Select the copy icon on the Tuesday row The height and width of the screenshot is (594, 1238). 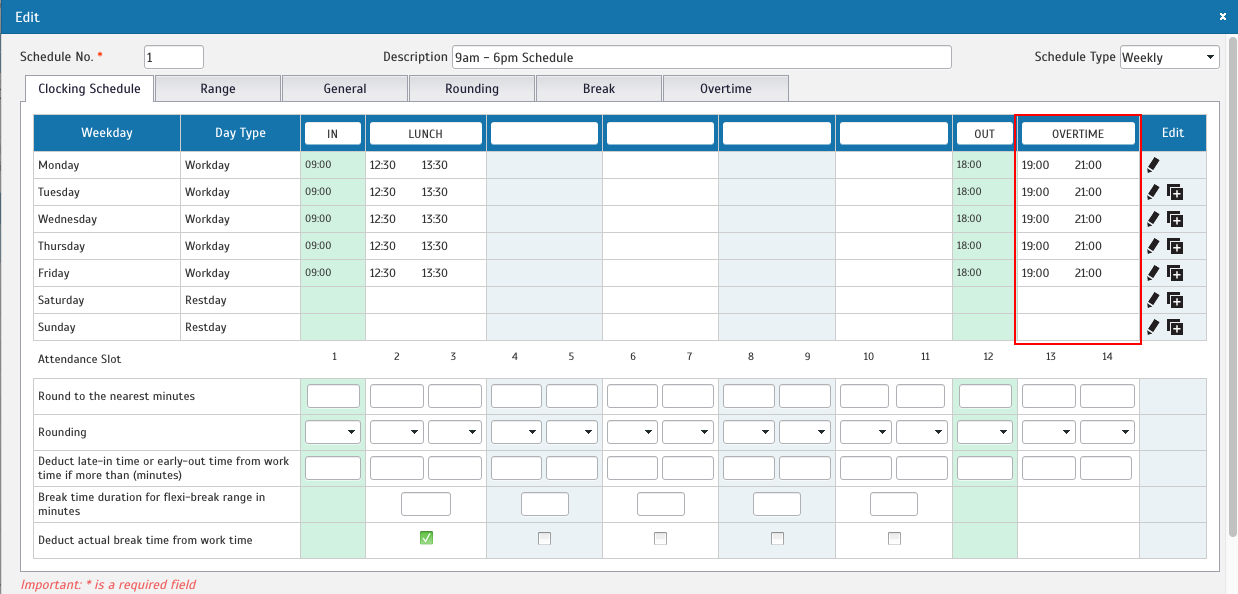click(x=1175, y=192)
